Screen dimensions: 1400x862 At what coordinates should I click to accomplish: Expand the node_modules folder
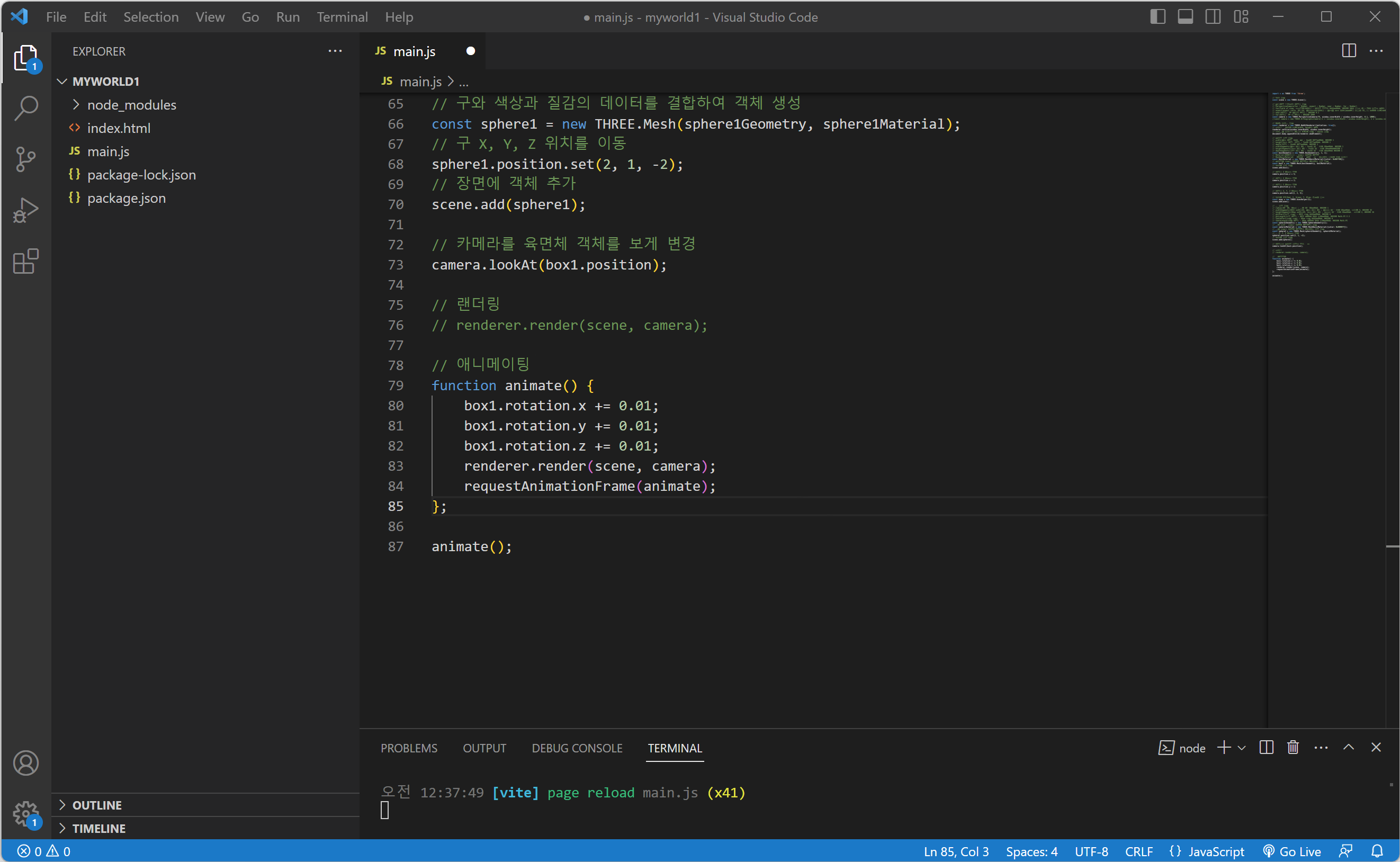coord(131,105)
